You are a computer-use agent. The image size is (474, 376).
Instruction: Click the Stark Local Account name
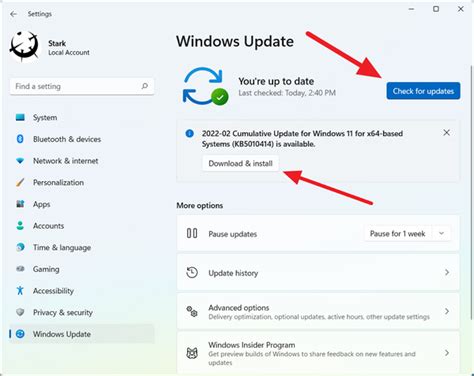[x=69, y=48]
